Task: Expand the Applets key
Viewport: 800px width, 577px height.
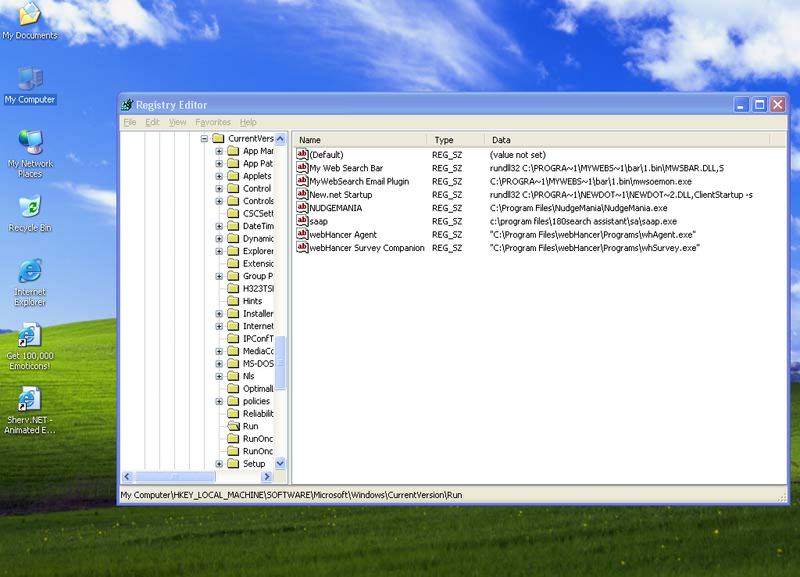Action: (x=219, y=176)
